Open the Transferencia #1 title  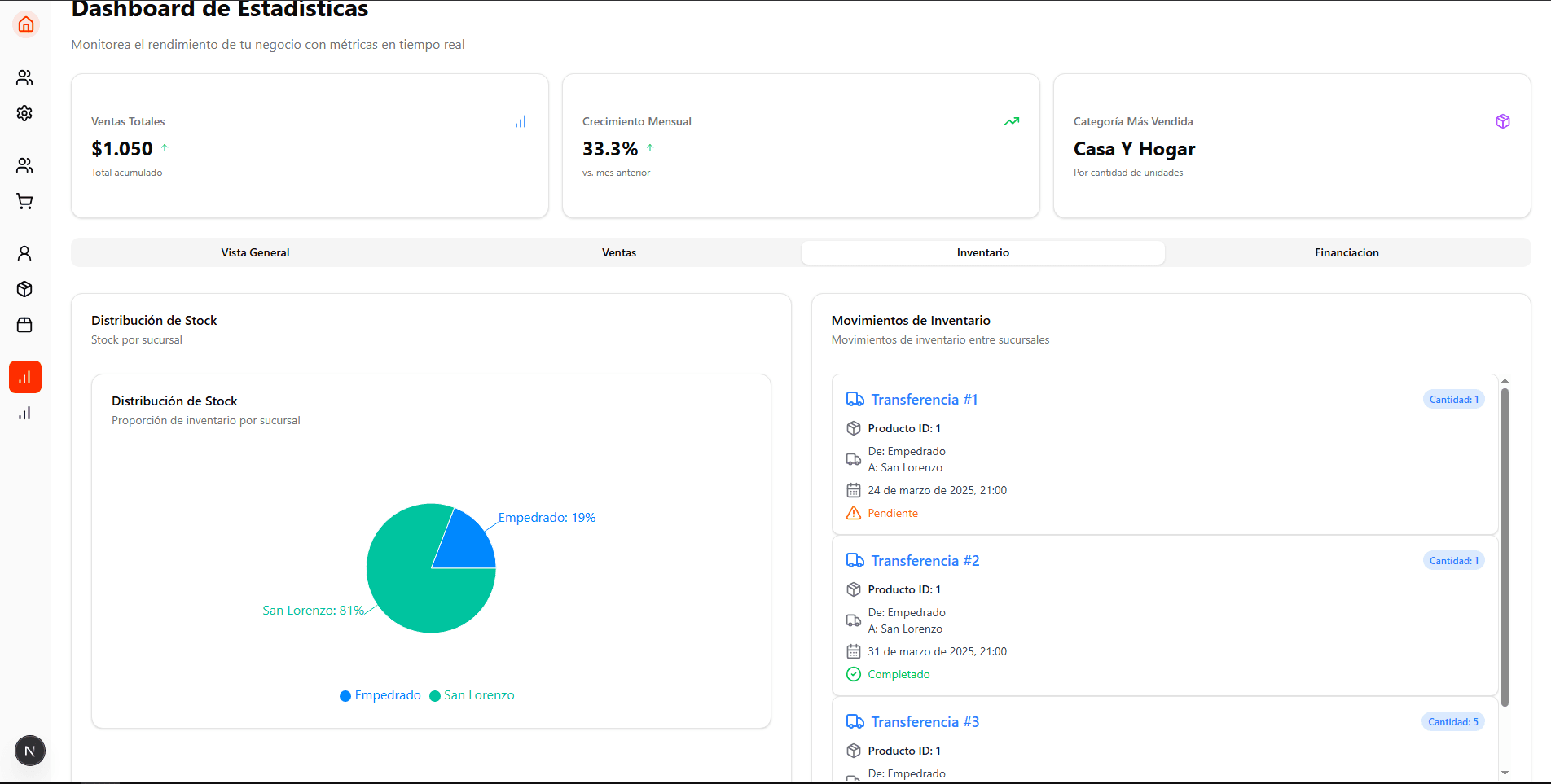pos(924,400)
